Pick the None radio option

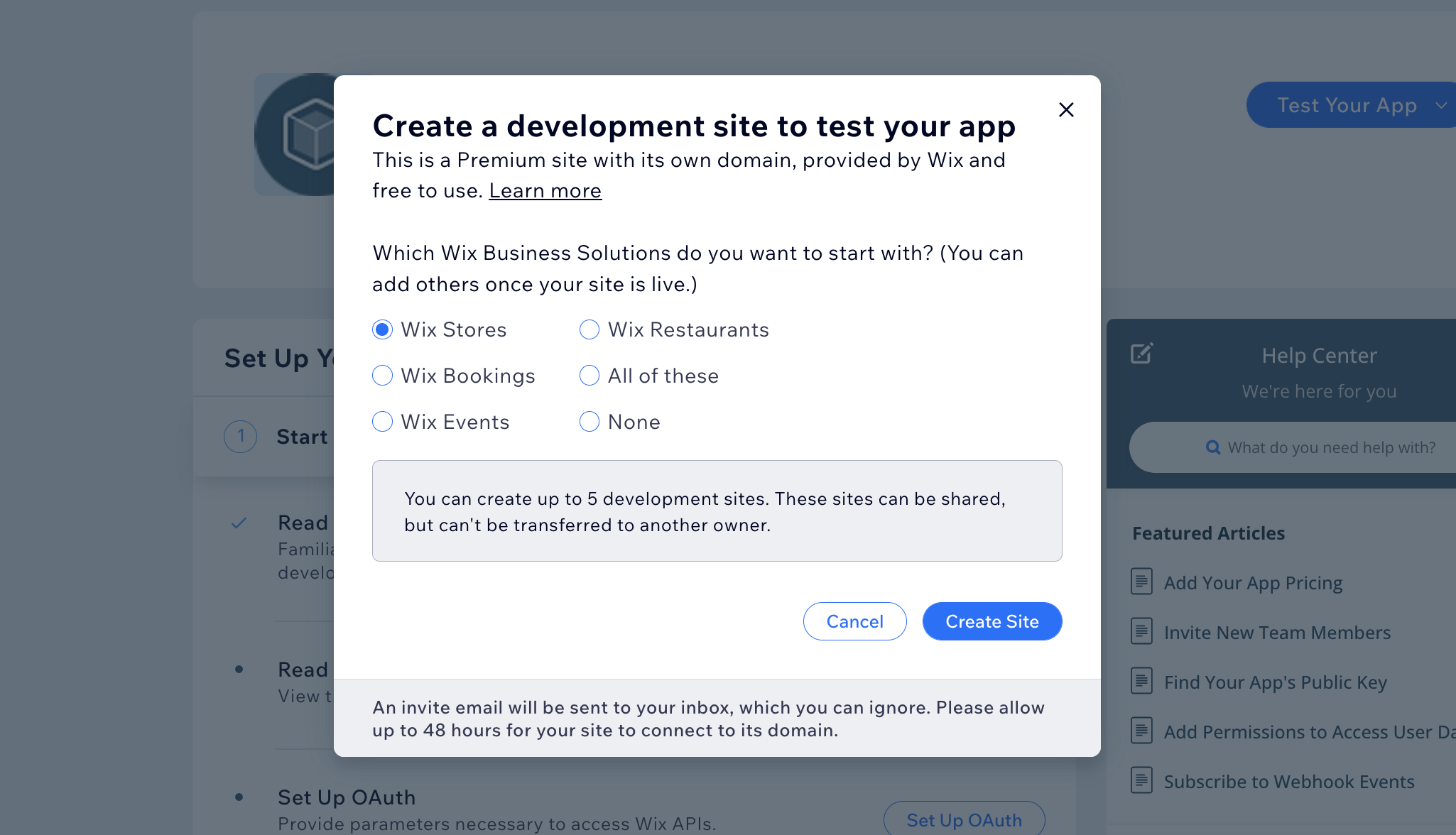(590, 422)
